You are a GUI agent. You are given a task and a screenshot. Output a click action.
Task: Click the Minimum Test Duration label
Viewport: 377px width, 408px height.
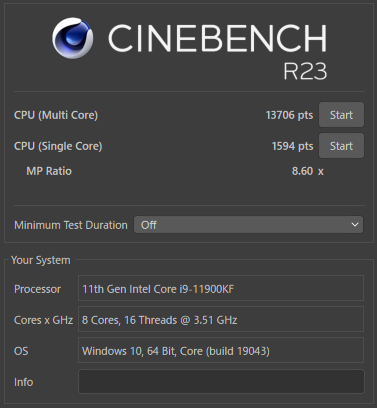point(71,225)
